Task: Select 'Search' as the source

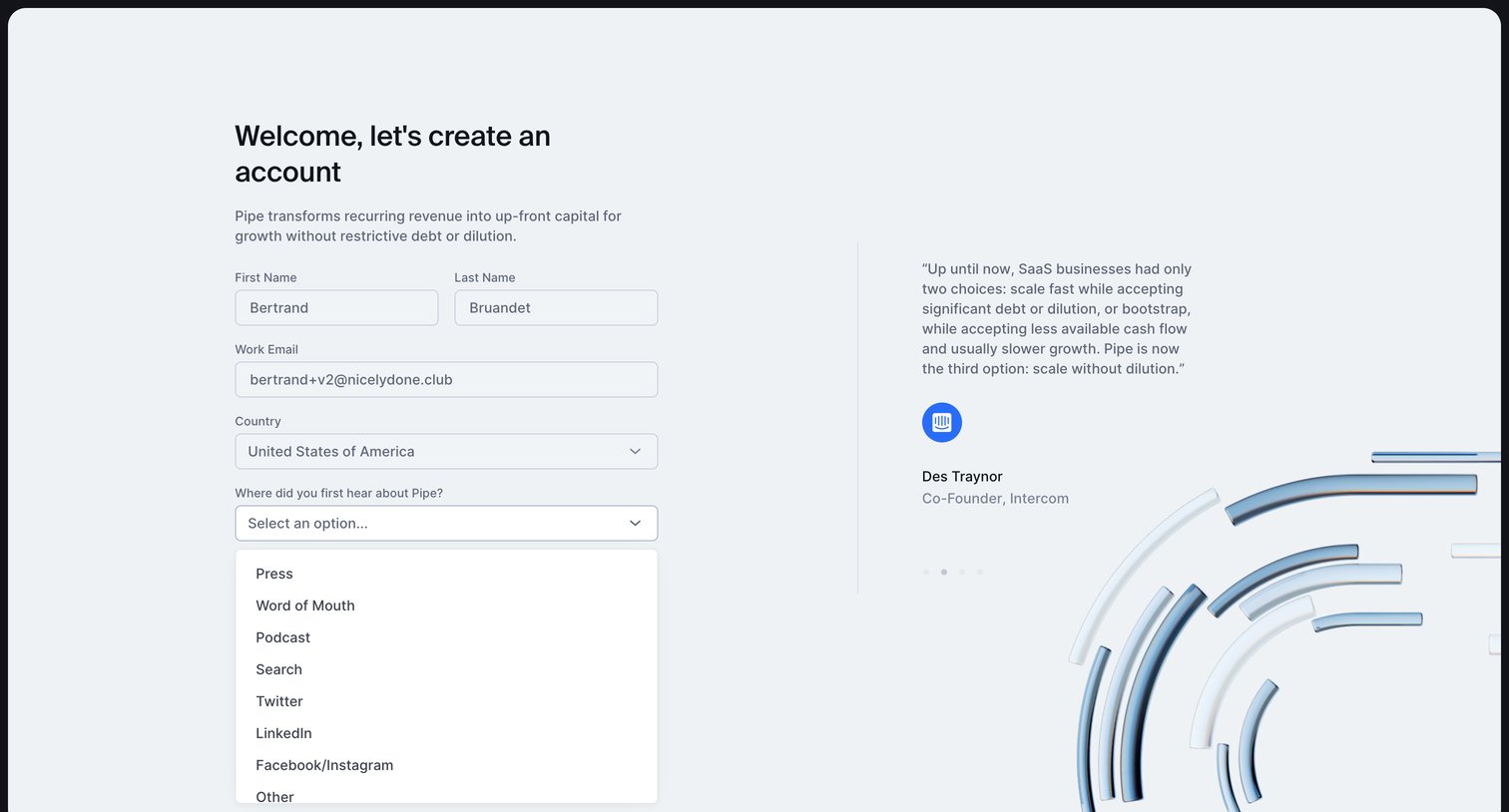Action: 446,669
